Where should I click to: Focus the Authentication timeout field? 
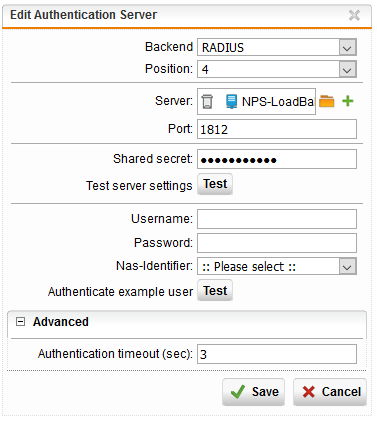pyautogui.click(x=277, y=354)
